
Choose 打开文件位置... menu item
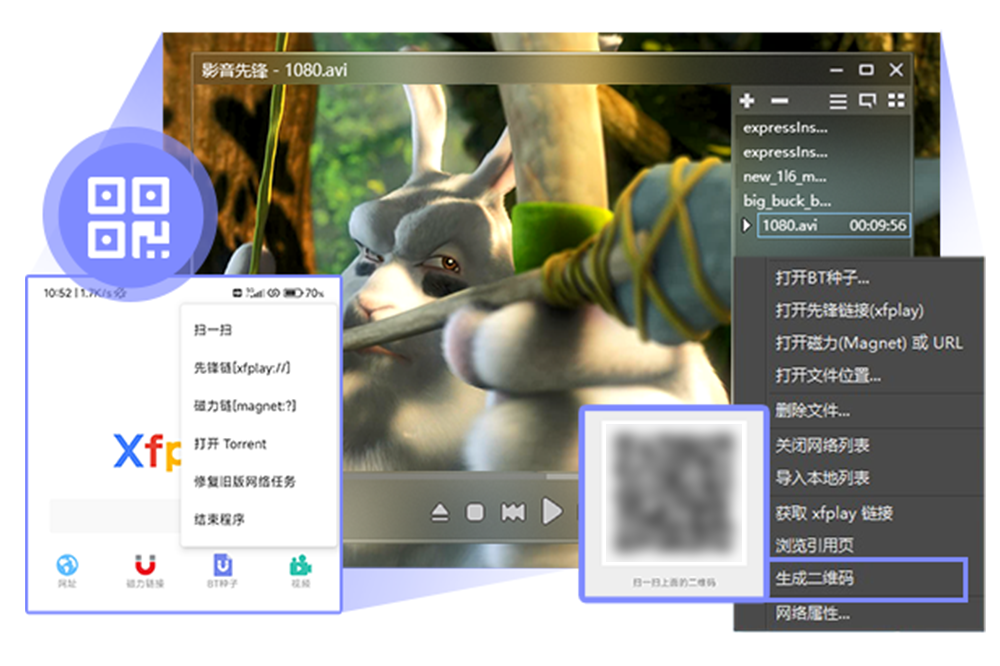(828, 376)
